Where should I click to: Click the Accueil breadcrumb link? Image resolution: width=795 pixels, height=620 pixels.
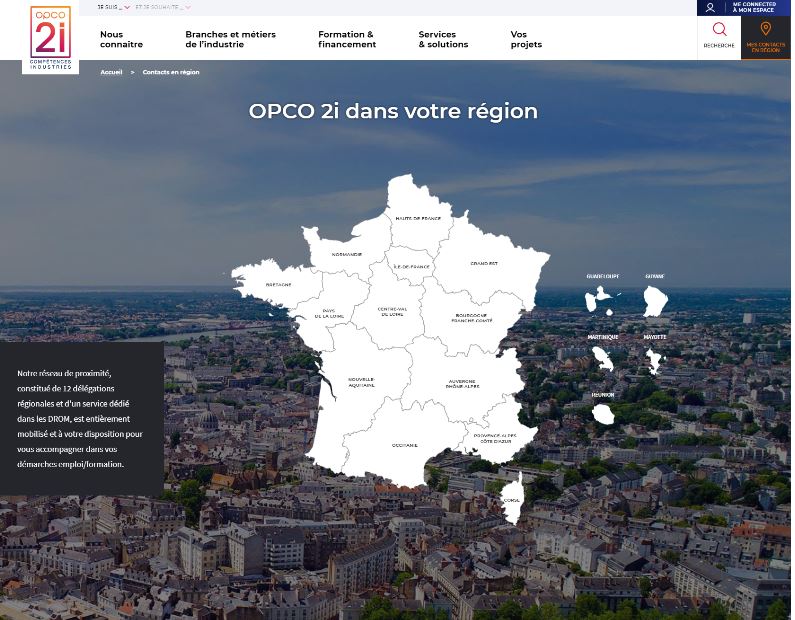pyautogui.click(x=111, y=72)
